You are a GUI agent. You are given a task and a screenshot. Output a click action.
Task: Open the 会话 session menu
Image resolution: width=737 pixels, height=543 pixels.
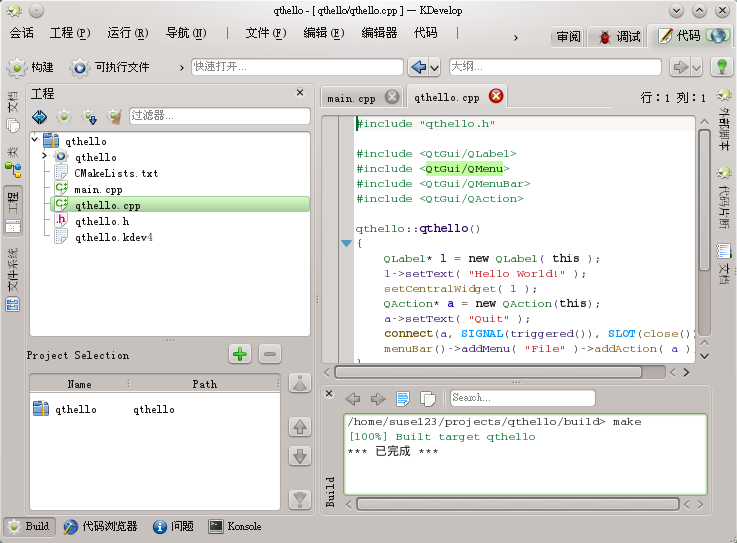click(x=22, y=33)
